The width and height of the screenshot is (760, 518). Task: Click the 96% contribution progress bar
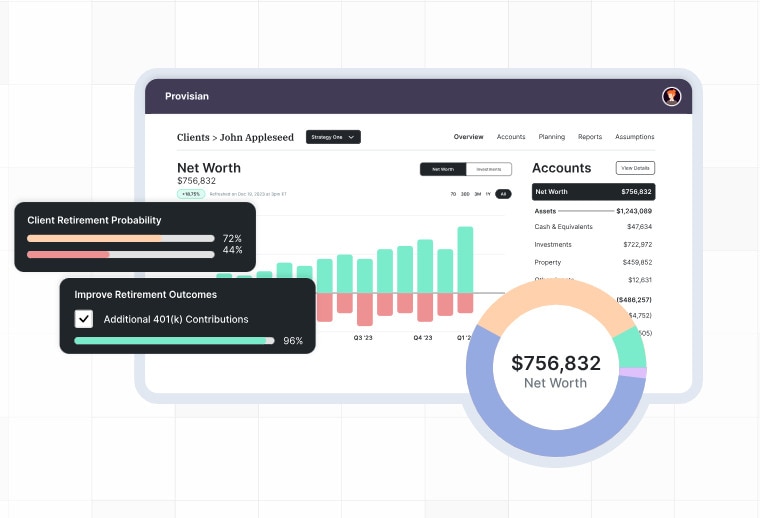pyautogui.click(x=174, y=340)
